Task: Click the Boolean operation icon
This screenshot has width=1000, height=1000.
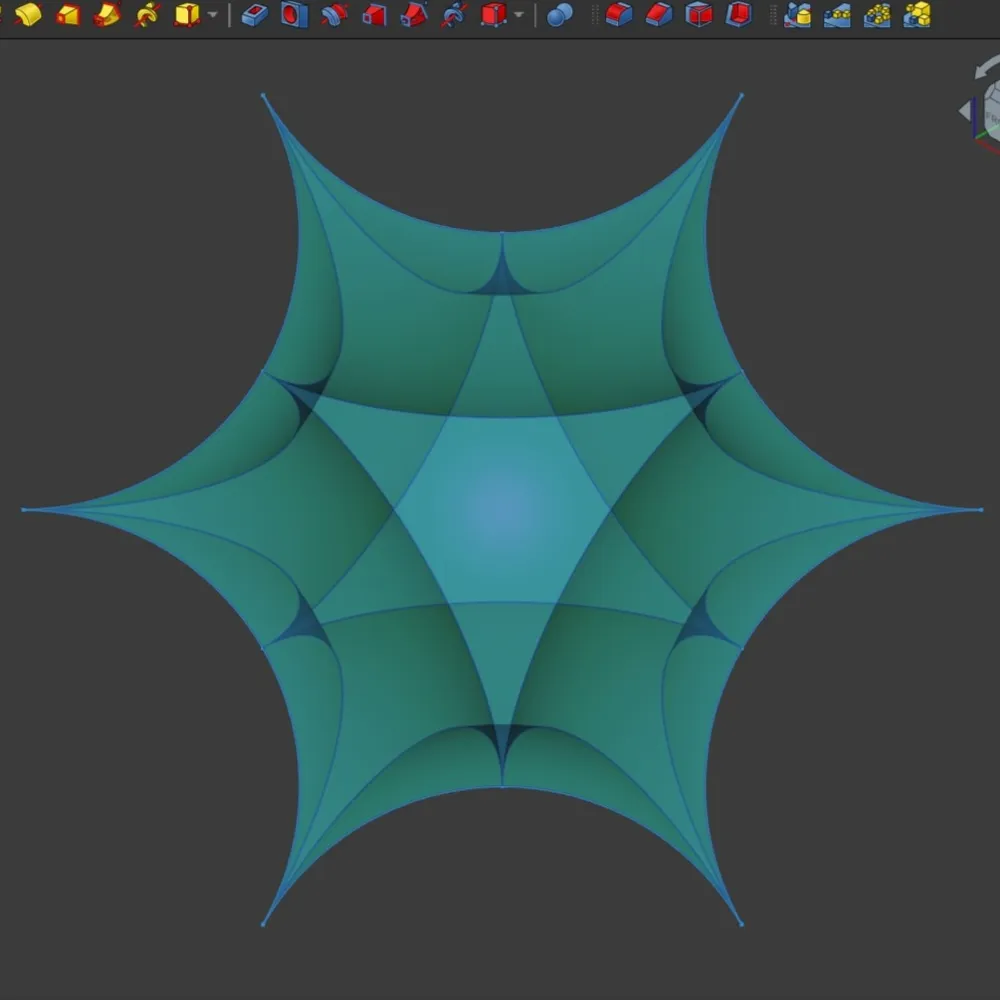Action: [x=560, y=14]
